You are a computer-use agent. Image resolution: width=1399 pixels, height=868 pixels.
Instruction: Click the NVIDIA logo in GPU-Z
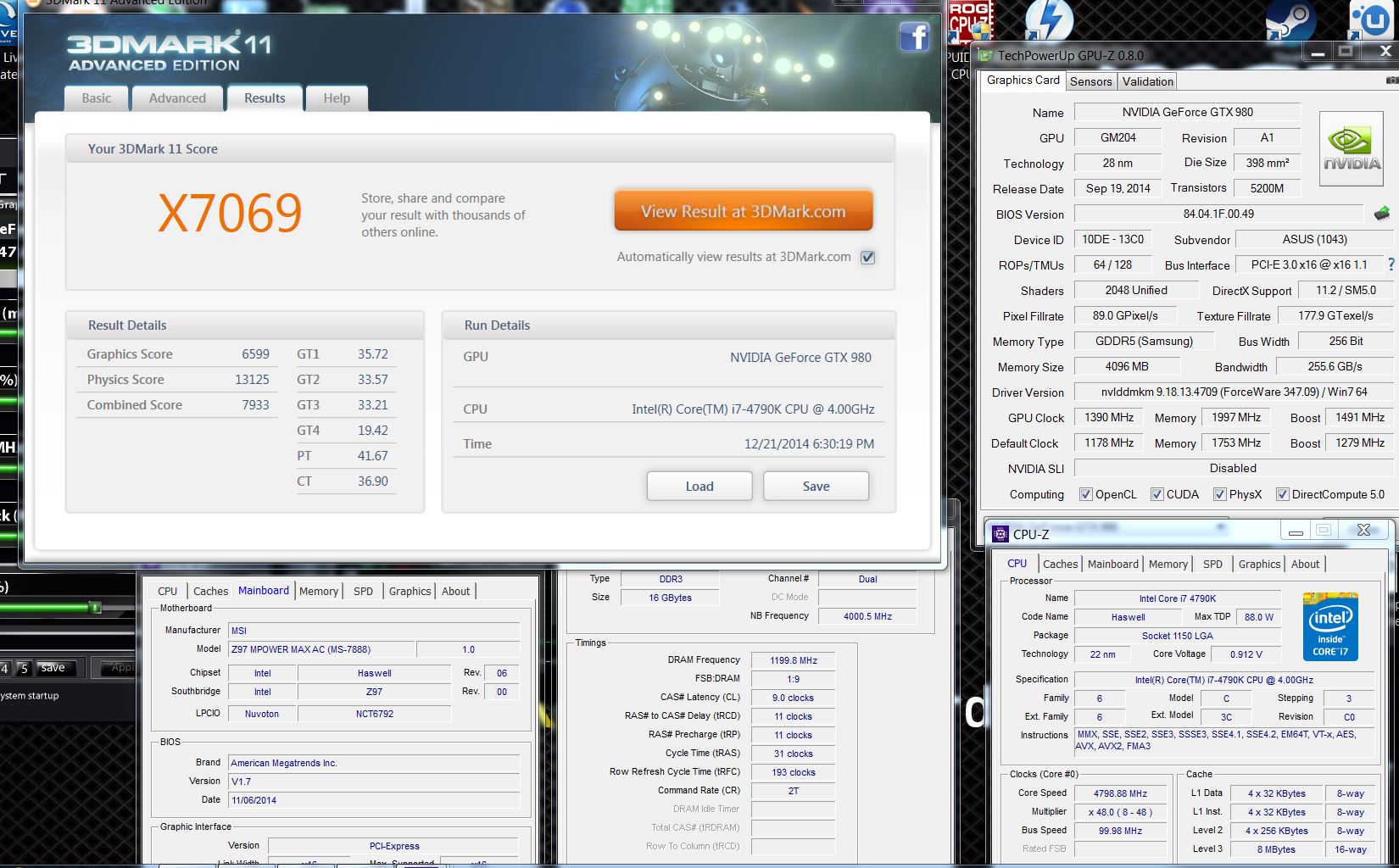(1352, 149)
